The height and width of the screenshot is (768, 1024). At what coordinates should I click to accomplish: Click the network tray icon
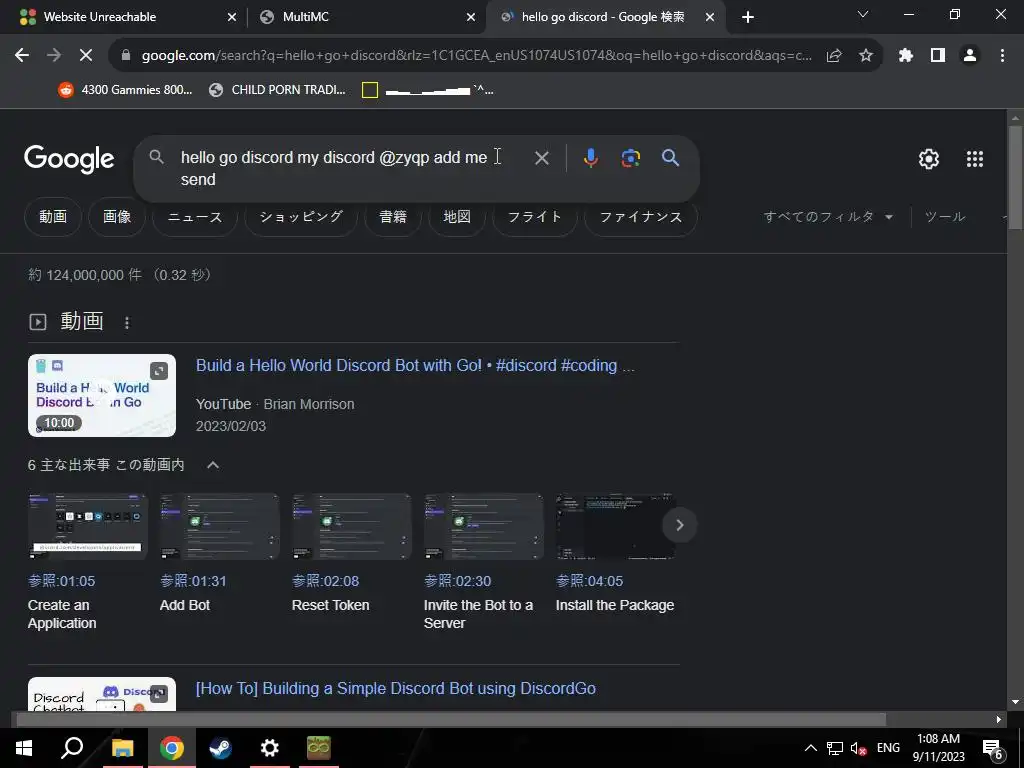pos(835,748)
